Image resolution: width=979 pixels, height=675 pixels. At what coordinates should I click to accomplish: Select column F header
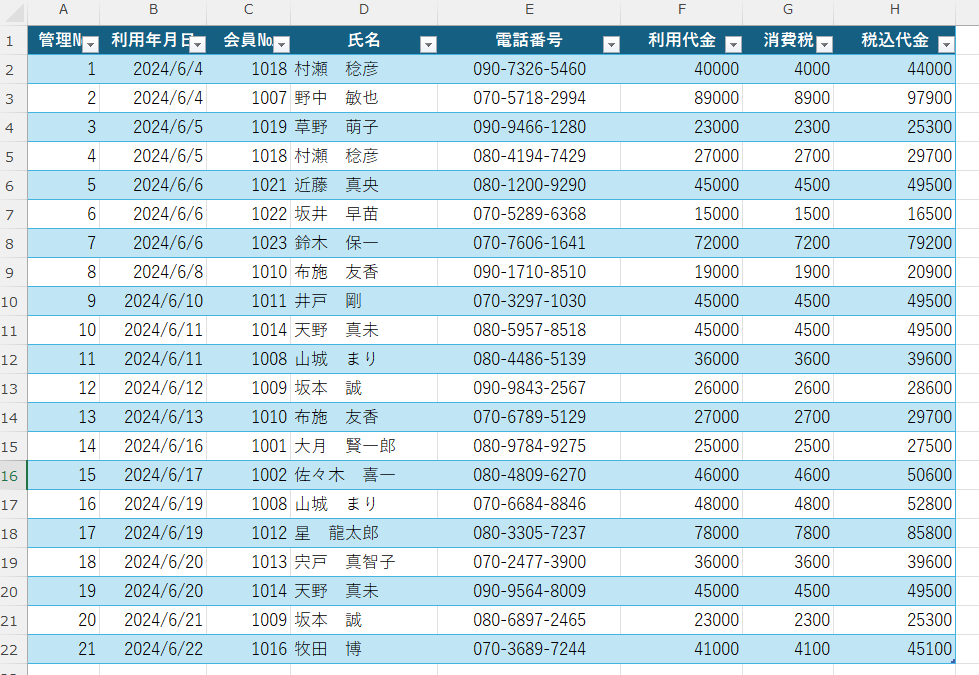(x=681, y=10)
